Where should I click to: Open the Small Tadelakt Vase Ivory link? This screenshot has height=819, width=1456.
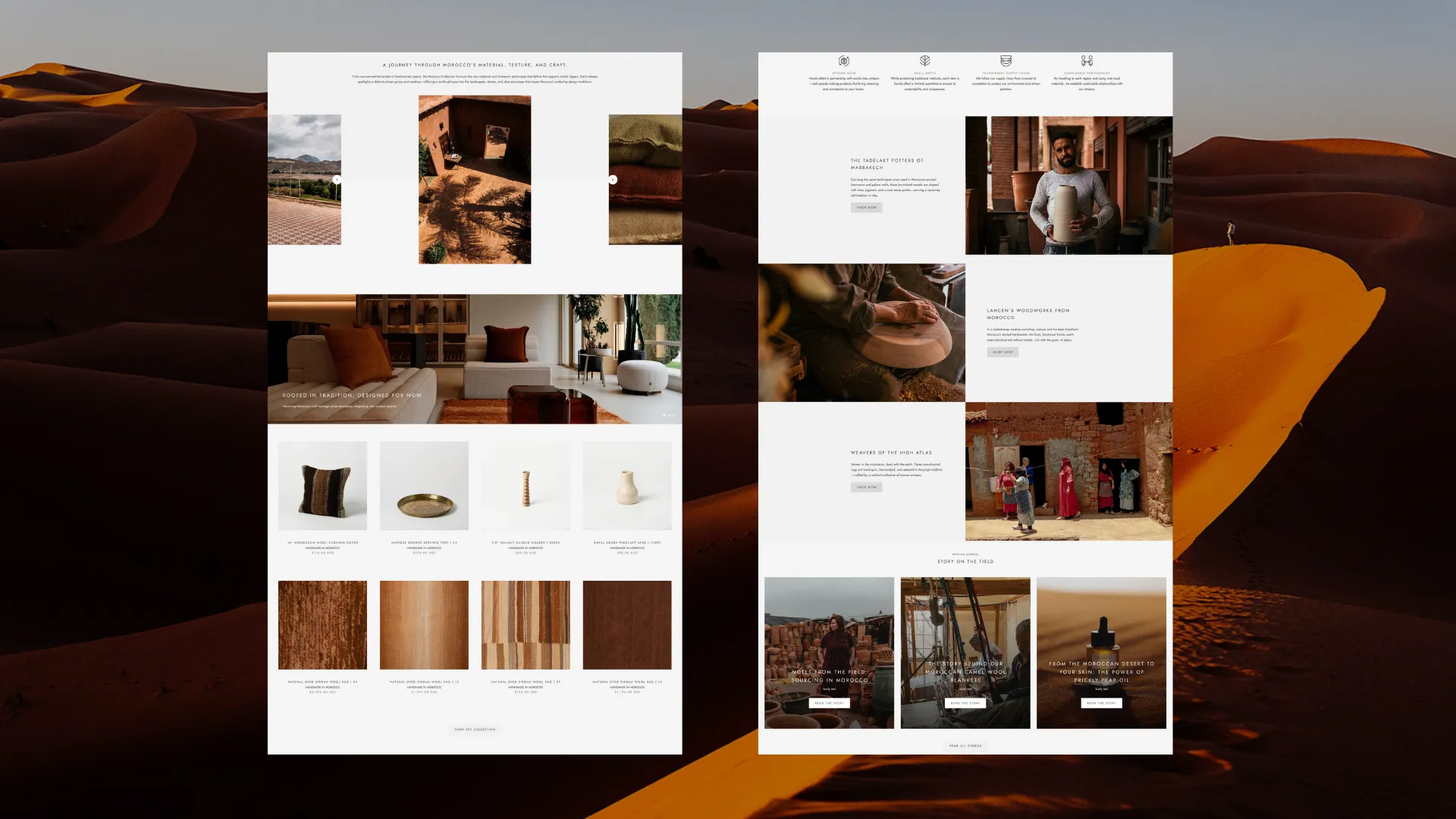coord(627,542)
